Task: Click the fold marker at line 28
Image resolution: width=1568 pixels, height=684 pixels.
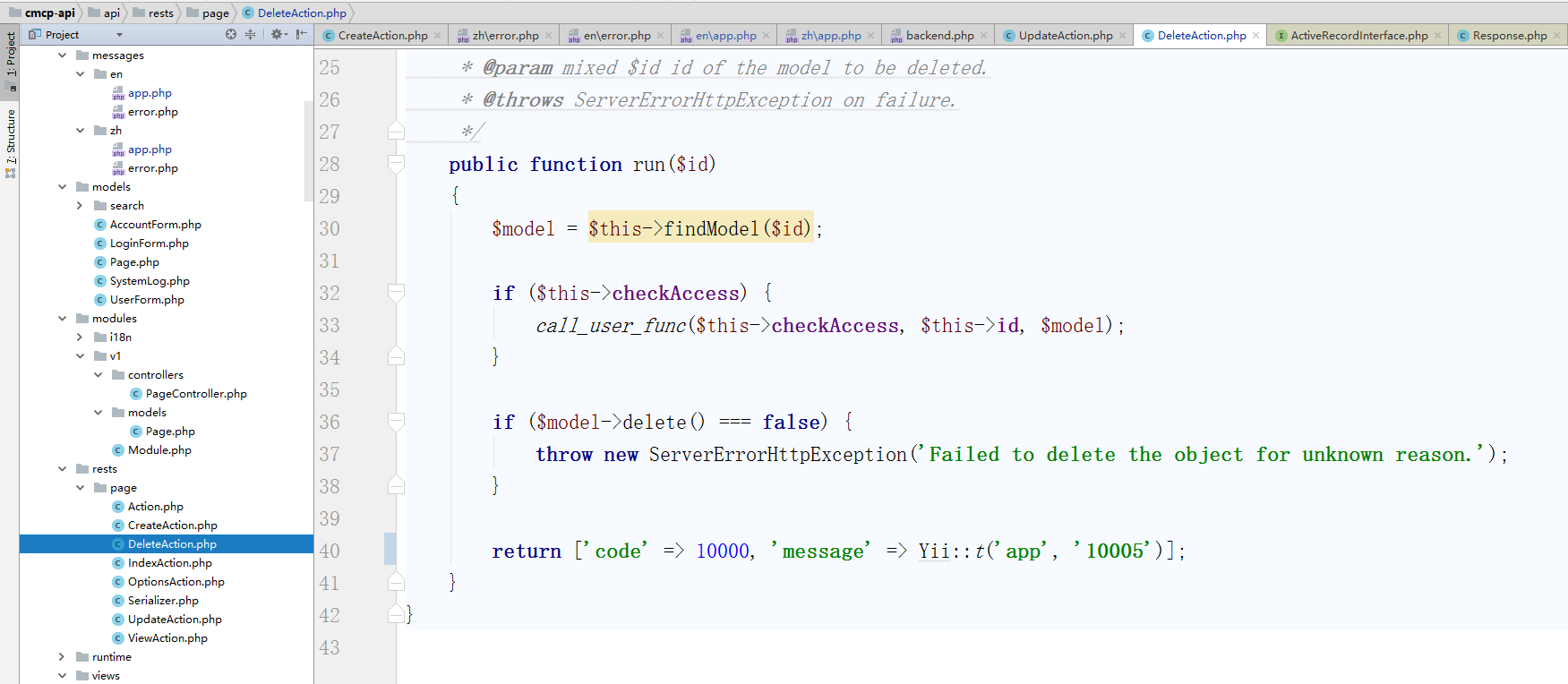Action: tap(396, 164)
